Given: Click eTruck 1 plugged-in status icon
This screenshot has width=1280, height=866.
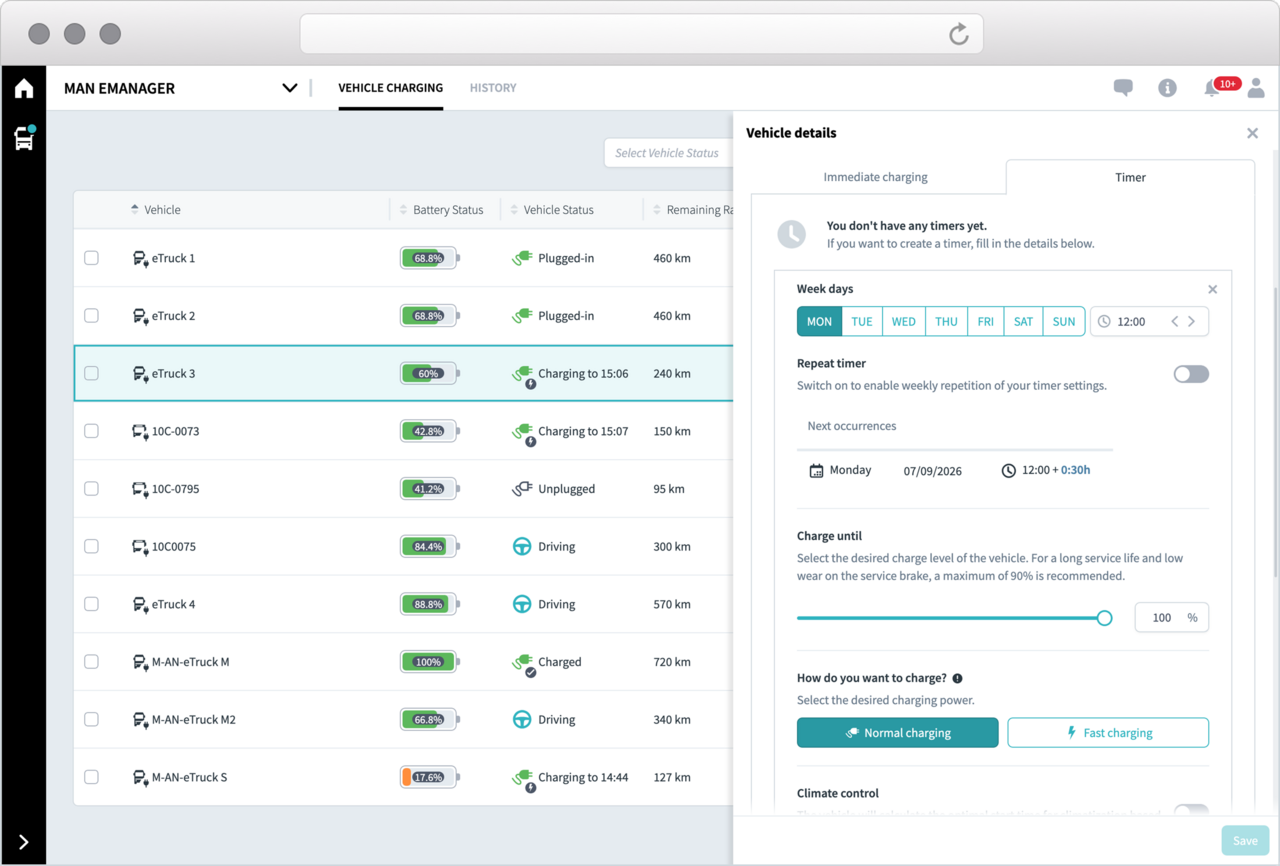Looking at the screenshot, I should [x=522, y=258].
